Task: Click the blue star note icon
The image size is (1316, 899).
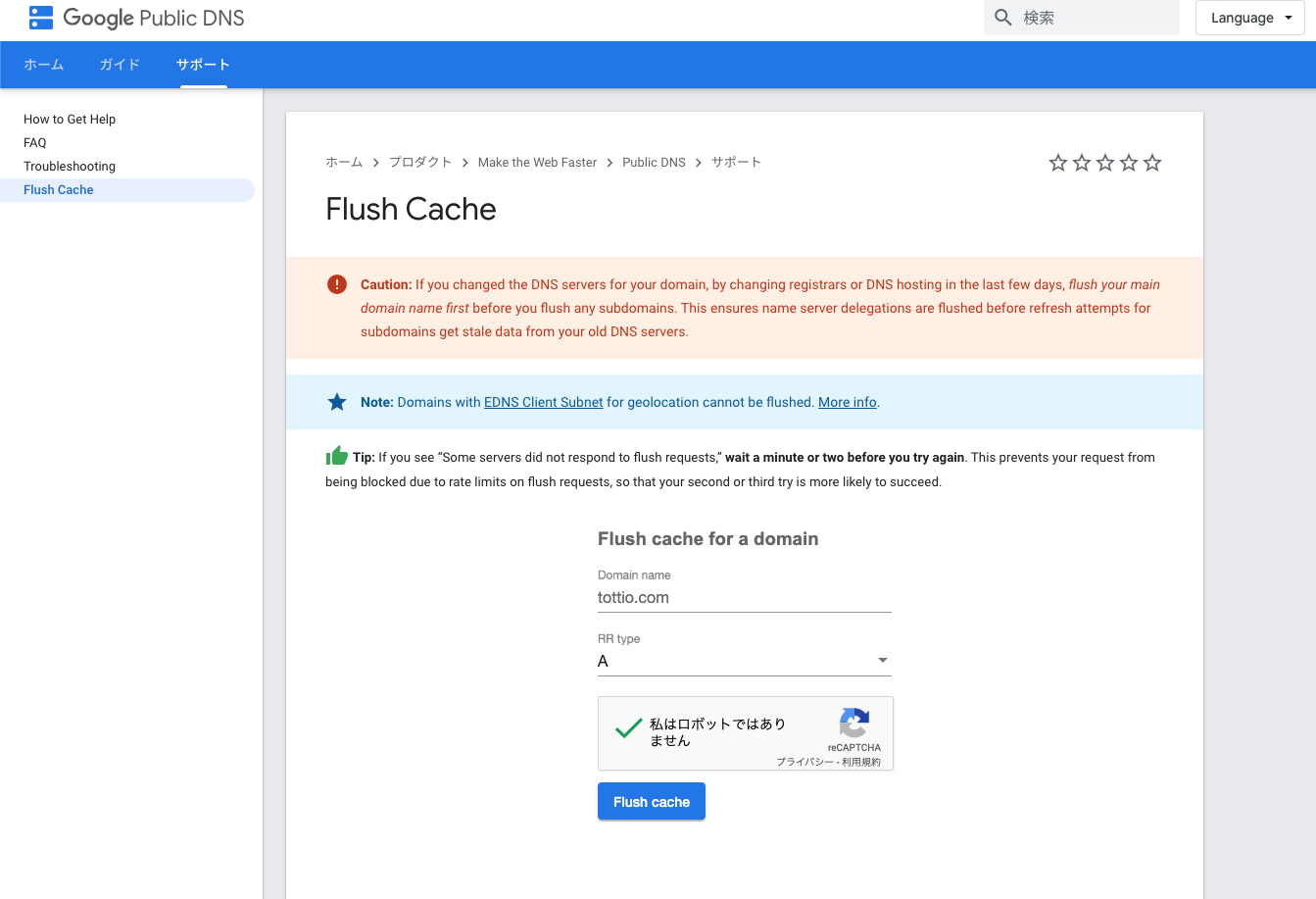Action: tap(337, 402)
